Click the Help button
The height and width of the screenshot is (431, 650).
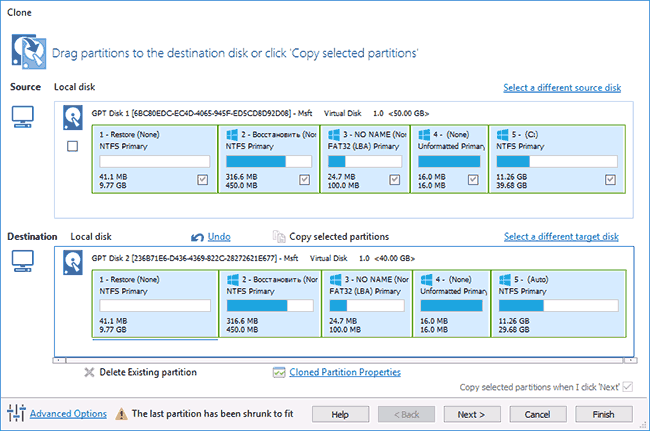point(340,414)
